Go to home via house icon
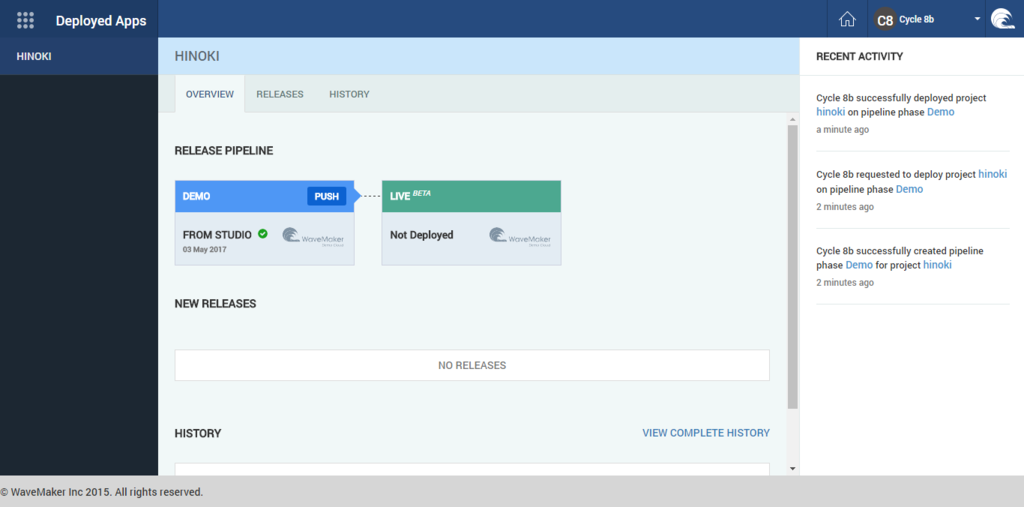Screen dimensions: 1024x507 click(847, 20)
